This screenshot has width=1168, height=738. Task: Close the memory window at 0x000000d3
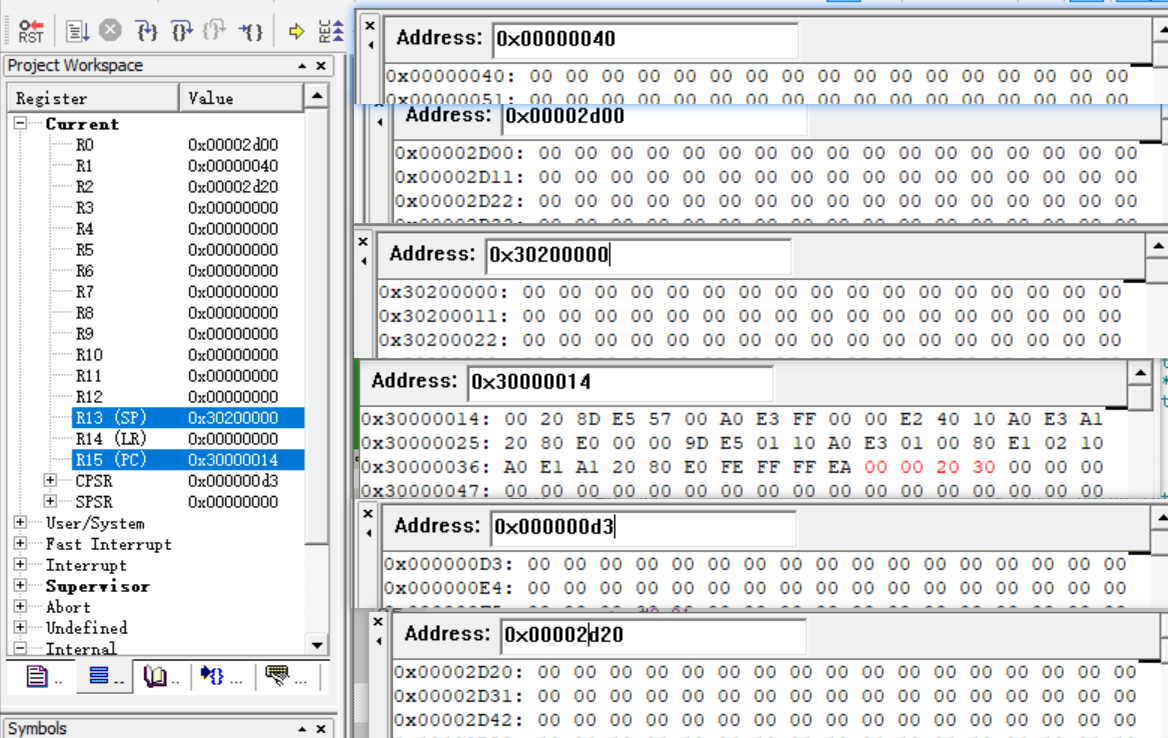click(x=368, y=513)
